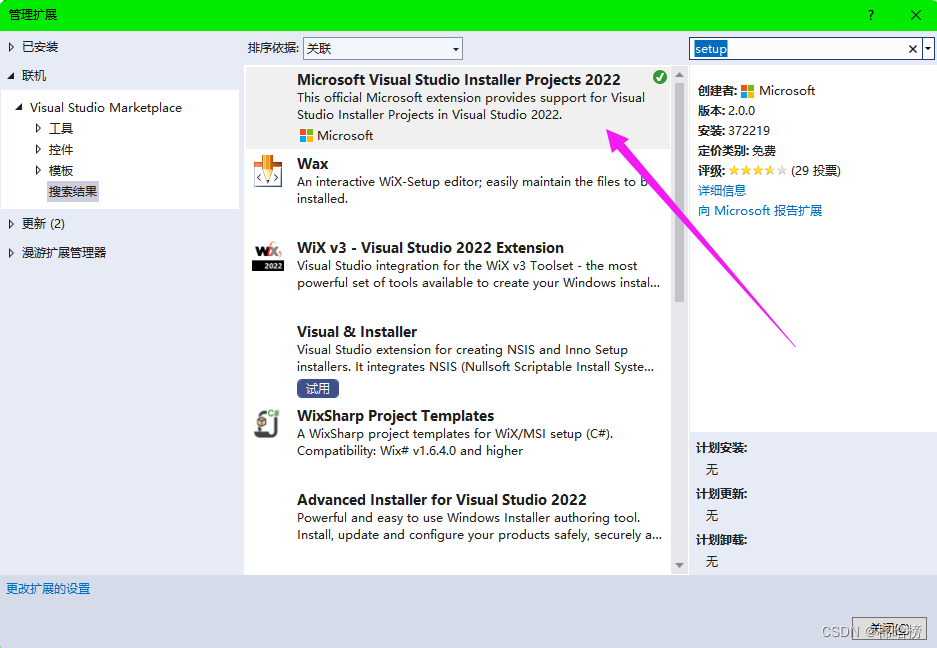Select the Visual Studio Marketplace tree item
This screenshot has height=648, width=937.
pyautogui.click(x=106, y=108)
